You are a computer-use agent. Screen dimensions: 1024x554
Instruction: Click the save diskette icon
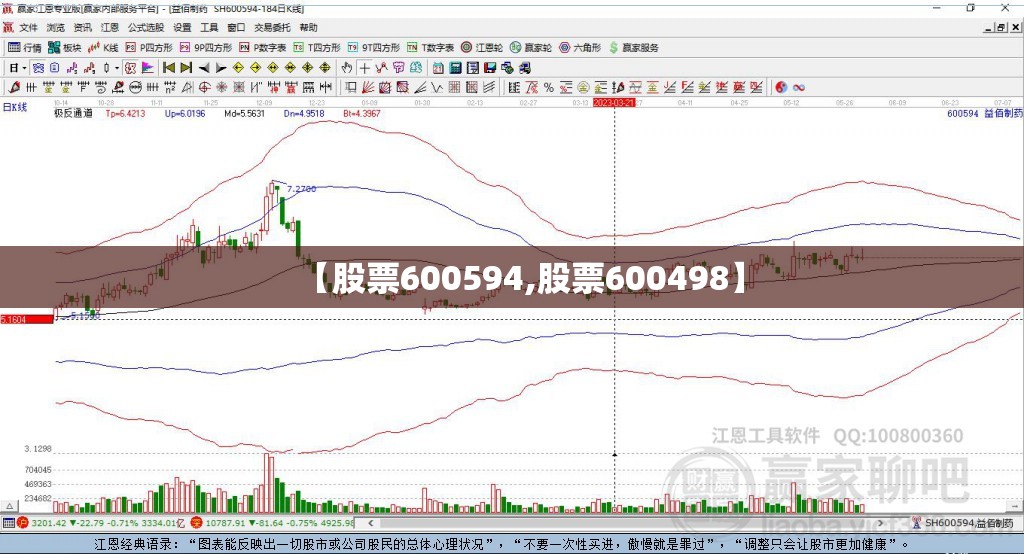click(x=490, y=68)
